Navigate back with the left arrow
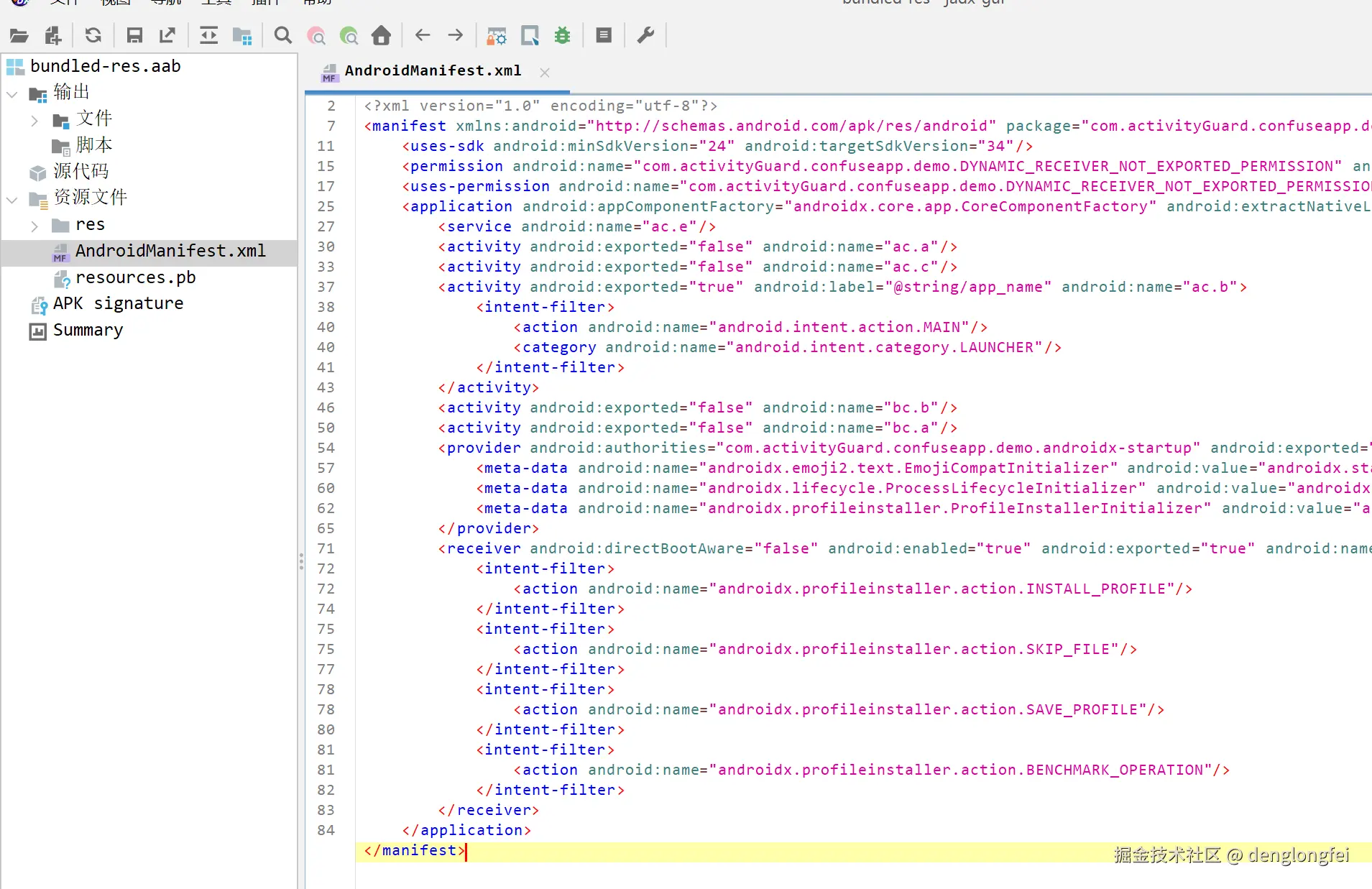1372x889 pixels. pos(423,35)
